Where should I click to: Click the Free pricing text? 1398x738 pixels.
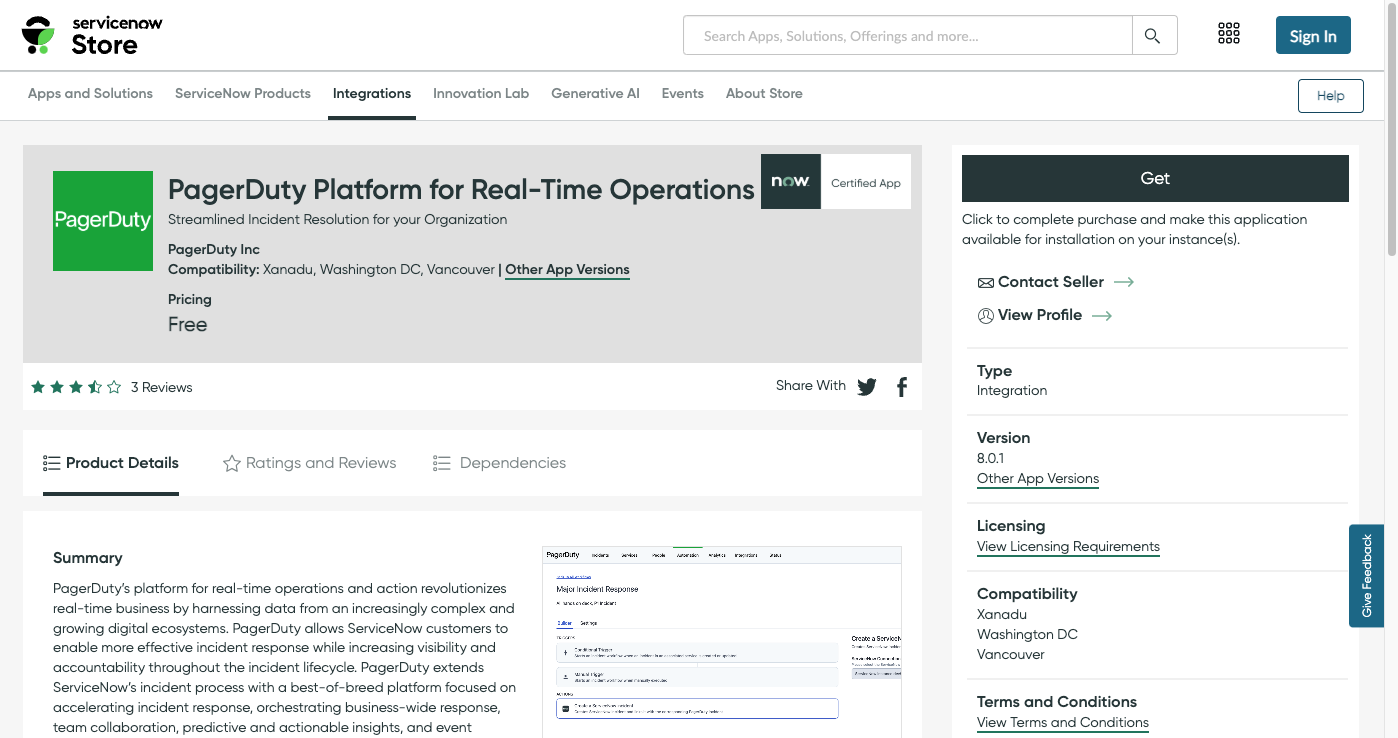(x=188, y=325)
